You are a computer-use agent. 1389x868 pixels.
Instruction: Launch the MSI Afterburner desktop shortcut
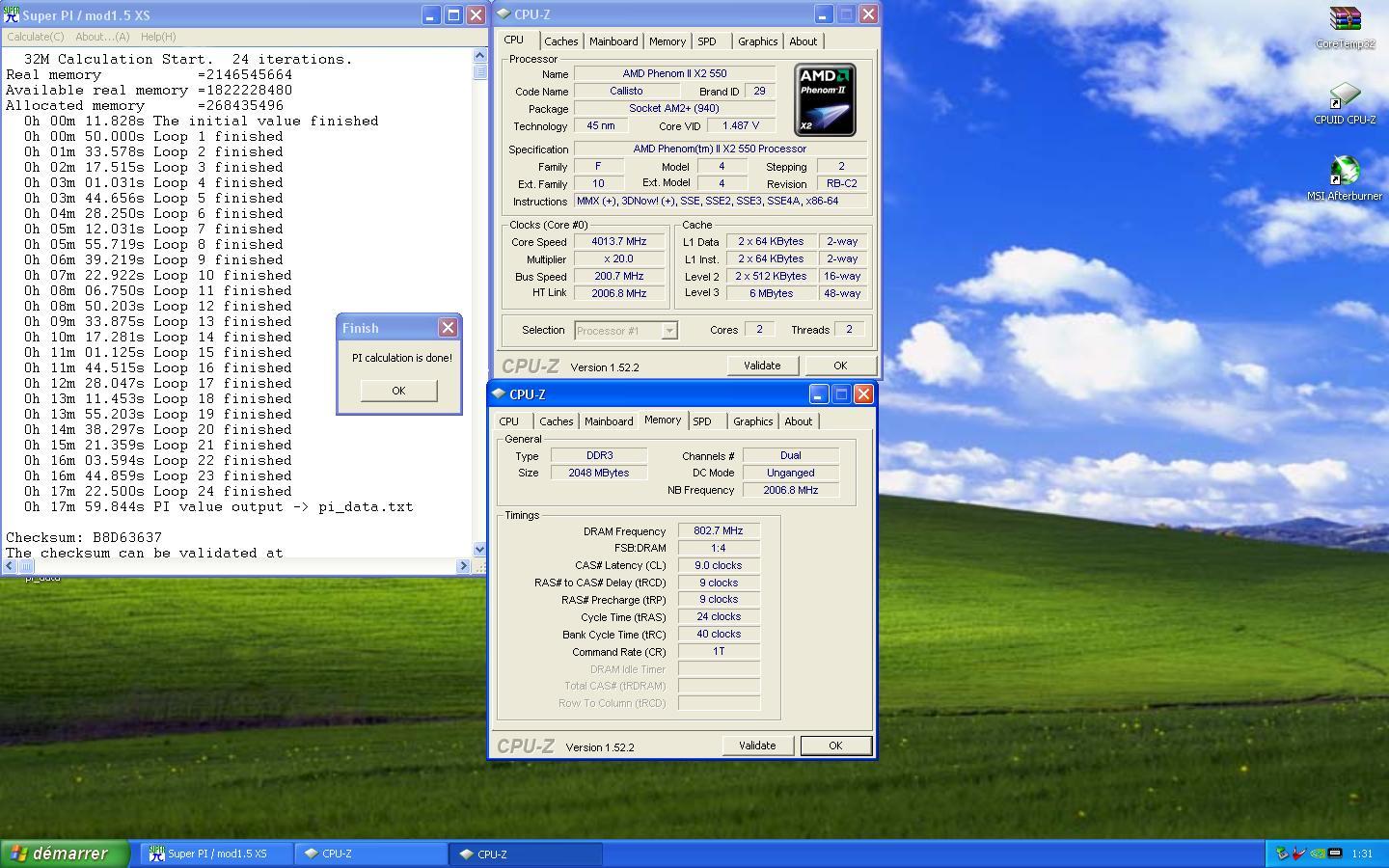(1345, 178)
